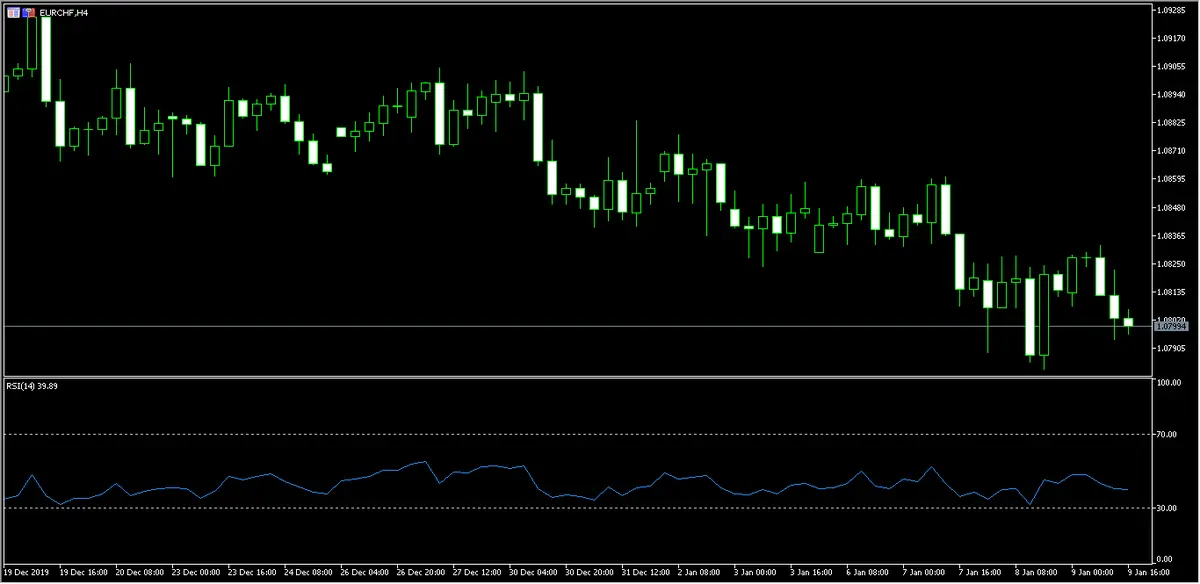
Task: Click the EURCHF,H4 chart title
Action: click(x=63, y=13)
